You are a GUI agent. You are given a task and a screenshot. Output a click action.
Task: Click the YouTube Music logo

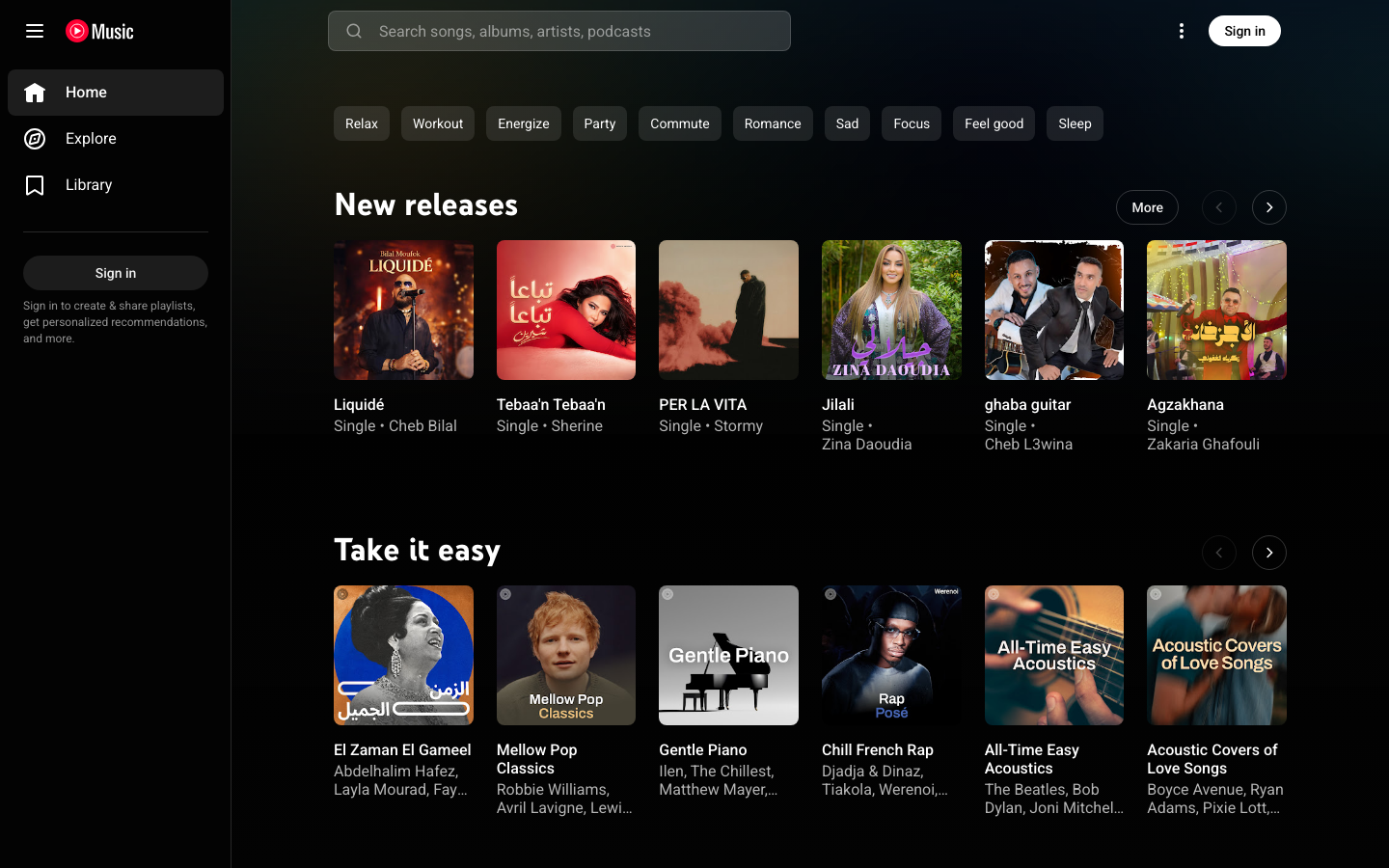point(100,31)
